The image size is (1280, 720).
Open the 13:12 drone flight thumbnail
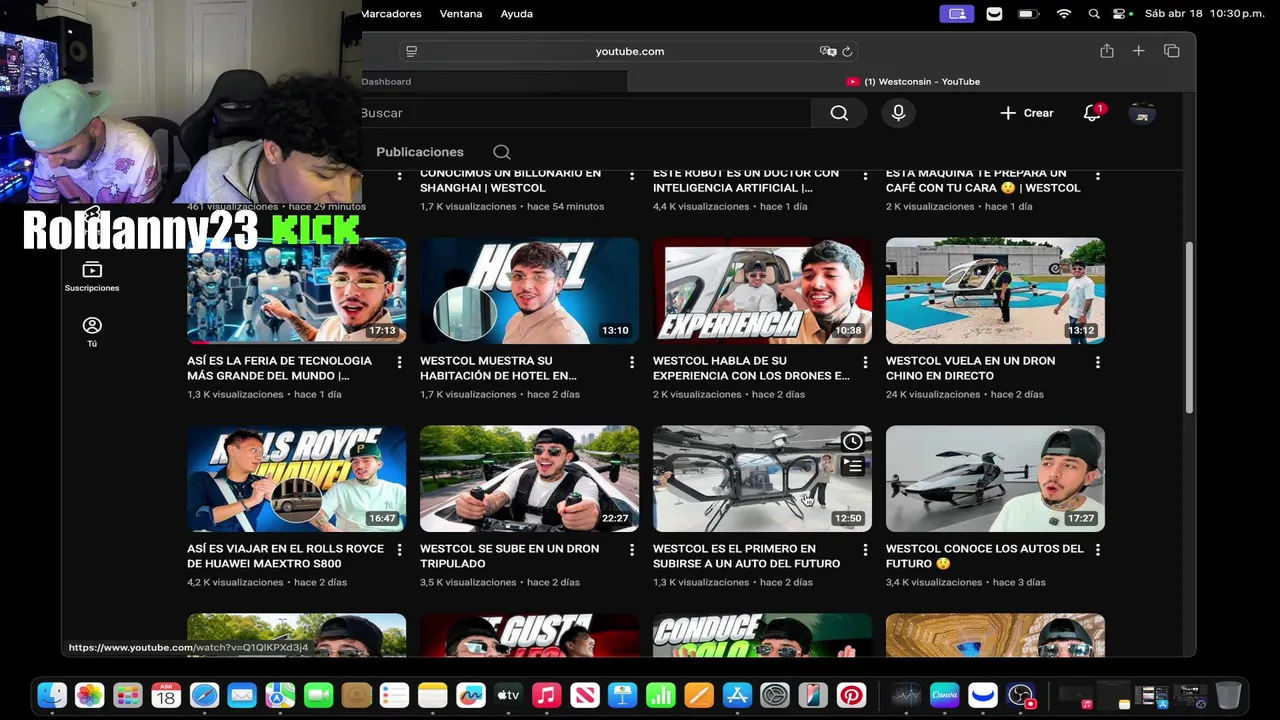pos(995,291)
